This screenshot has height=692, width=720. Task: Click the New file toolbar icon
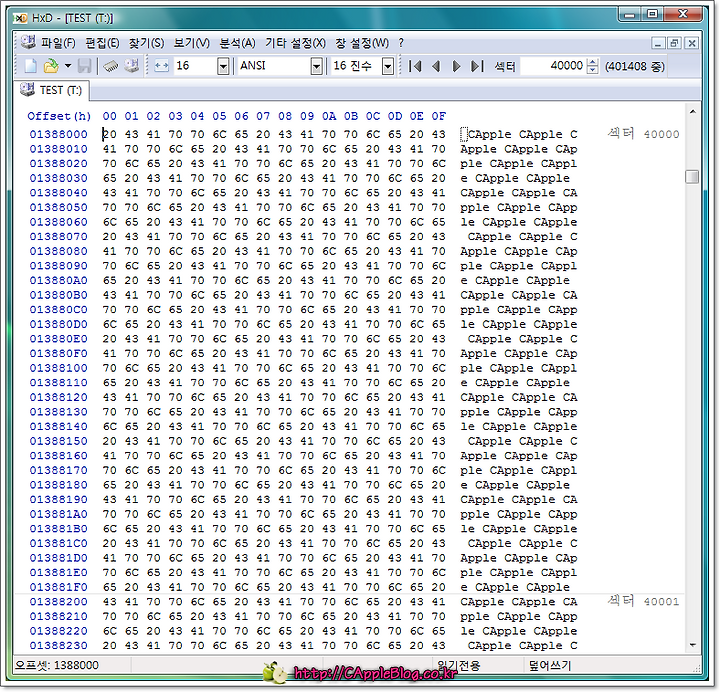30,66
